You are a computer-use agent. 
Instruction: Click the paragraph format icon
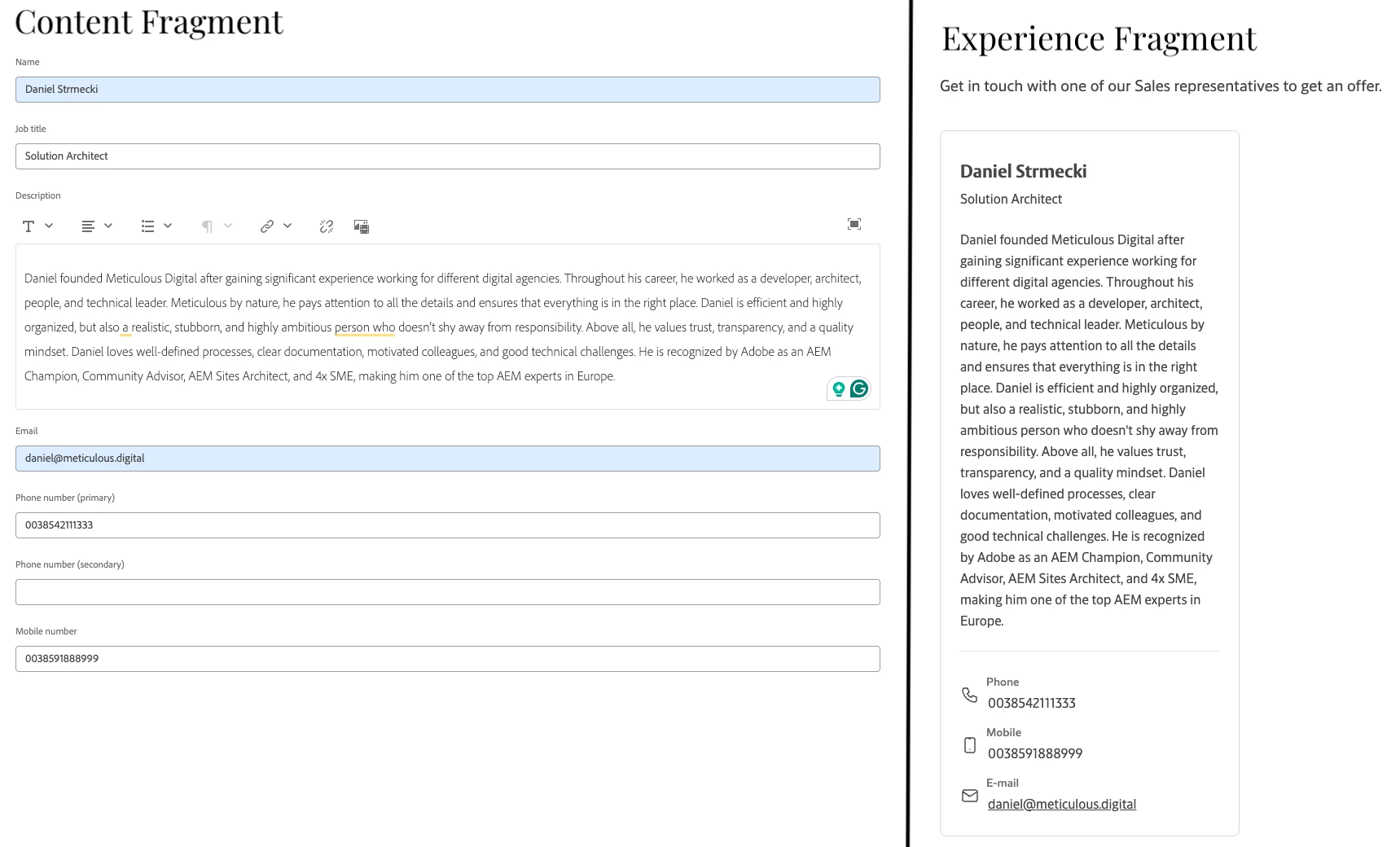(x=207, y=226)
